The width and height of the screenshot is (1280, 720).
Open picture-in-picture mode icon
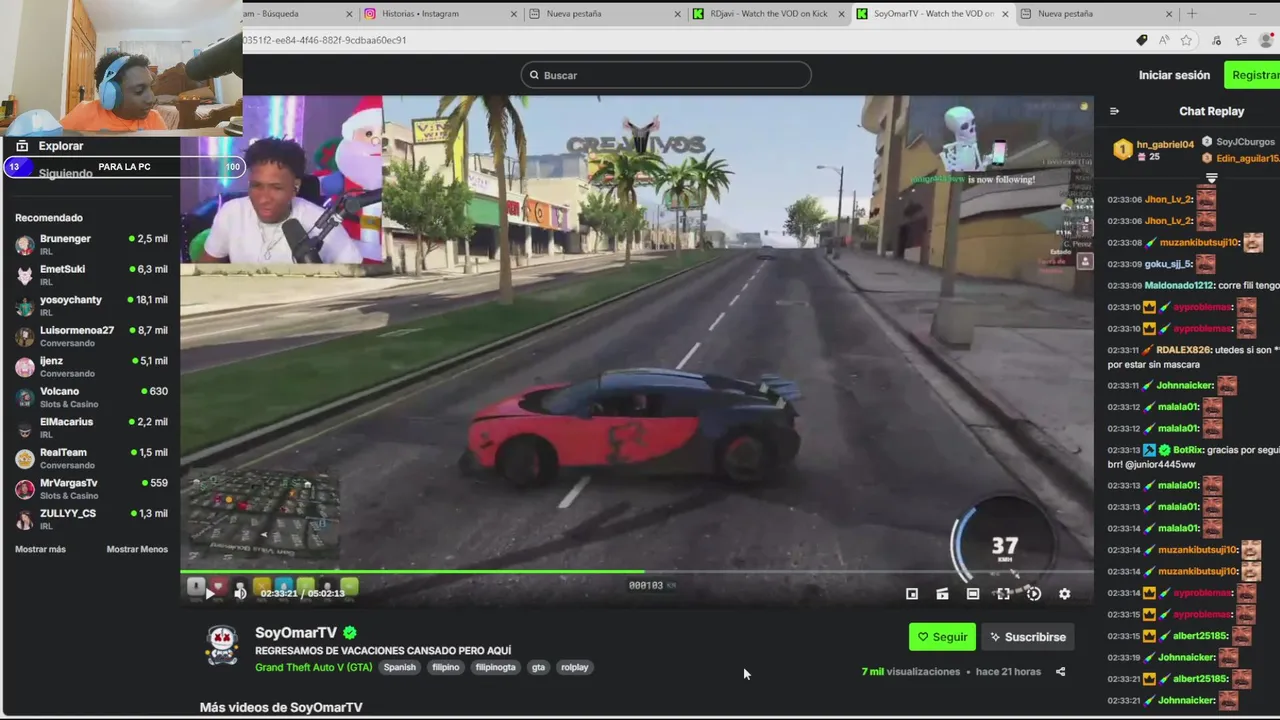(x=912, y=594)
